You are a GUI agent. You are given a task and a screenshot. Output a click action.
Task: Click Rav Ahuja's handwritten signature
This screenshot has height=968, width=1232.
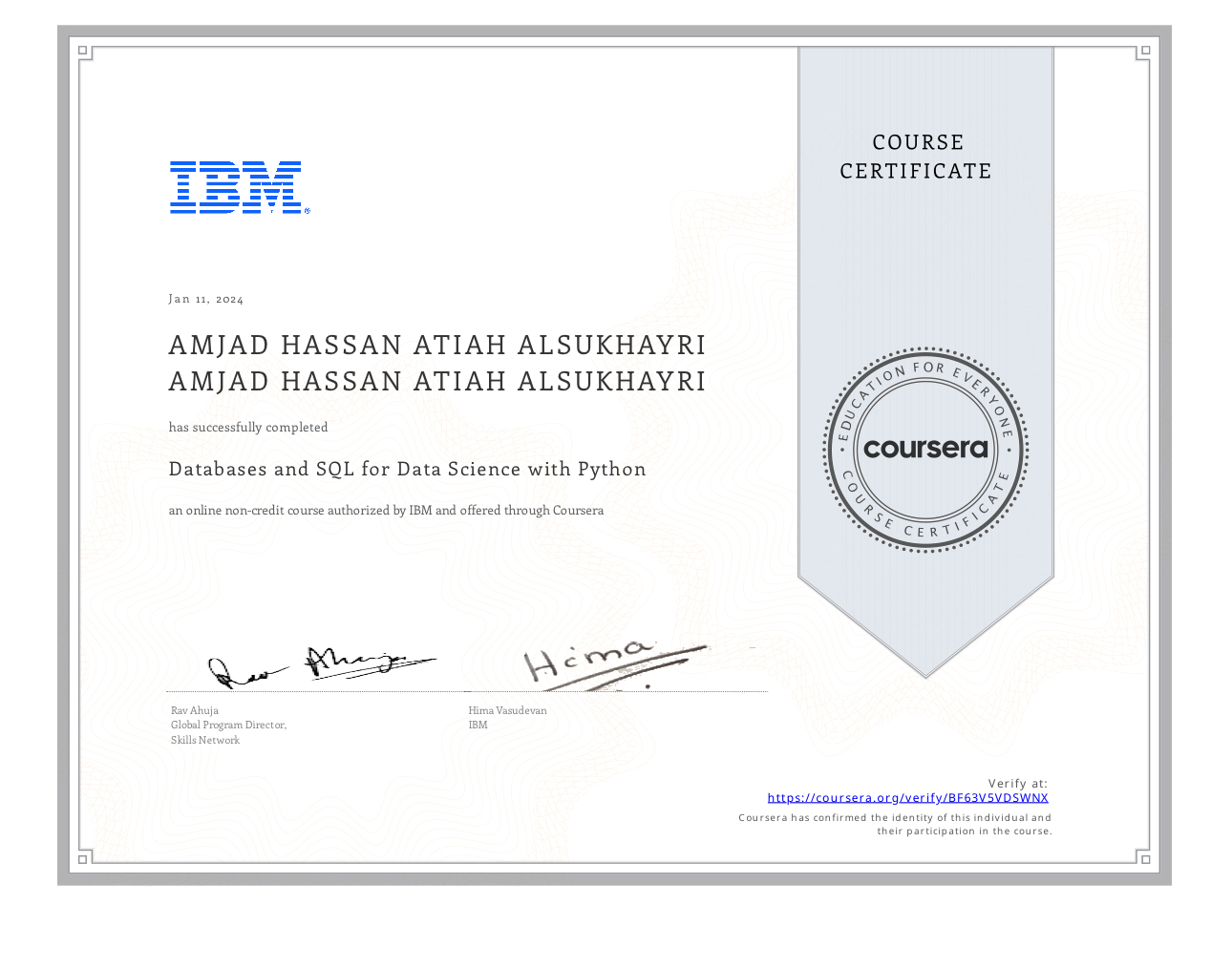[x=320, y=665]
